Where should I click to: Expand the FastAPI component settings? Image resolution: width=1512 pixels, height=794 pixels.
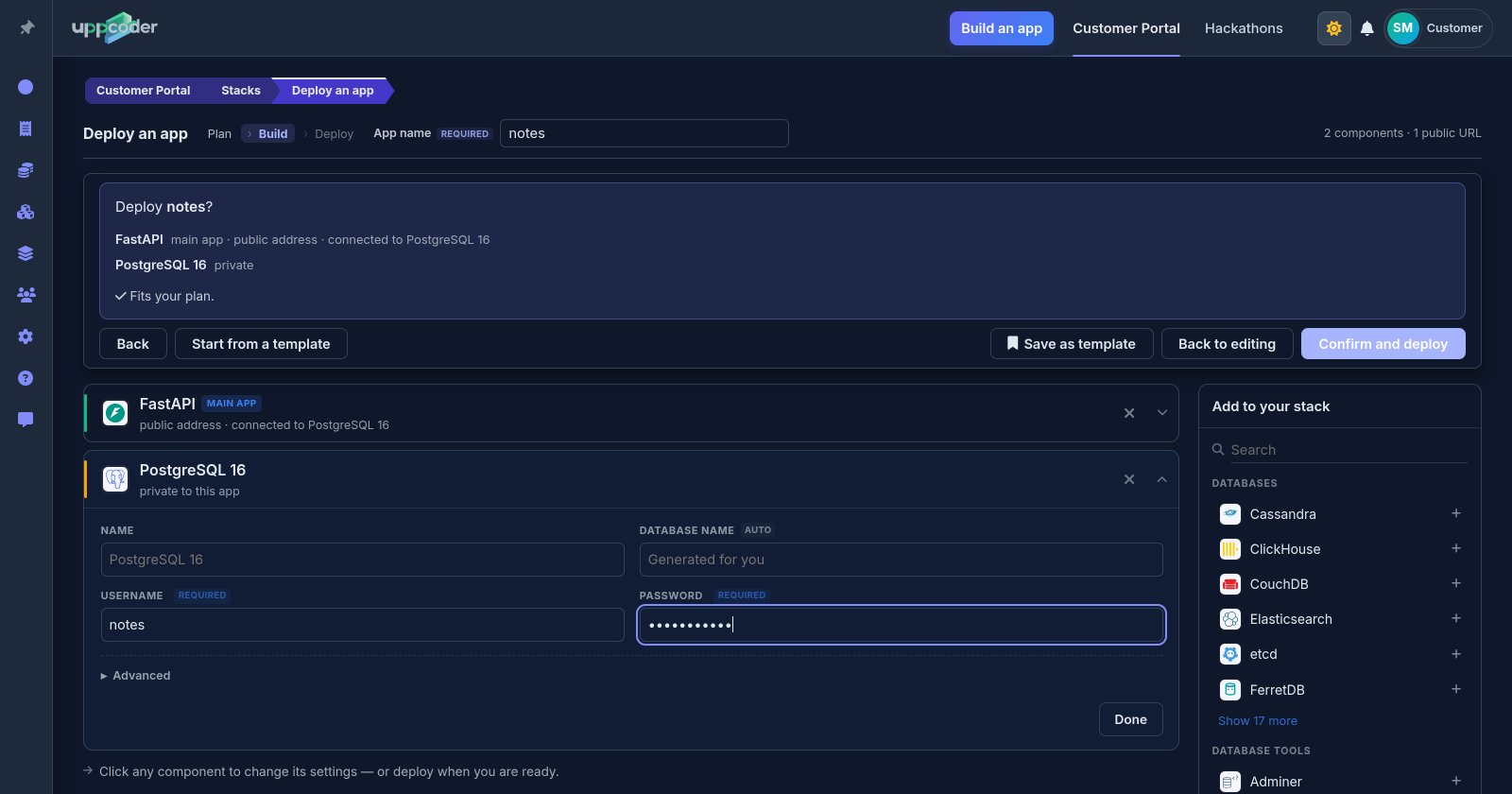[x=1162, y=413]
